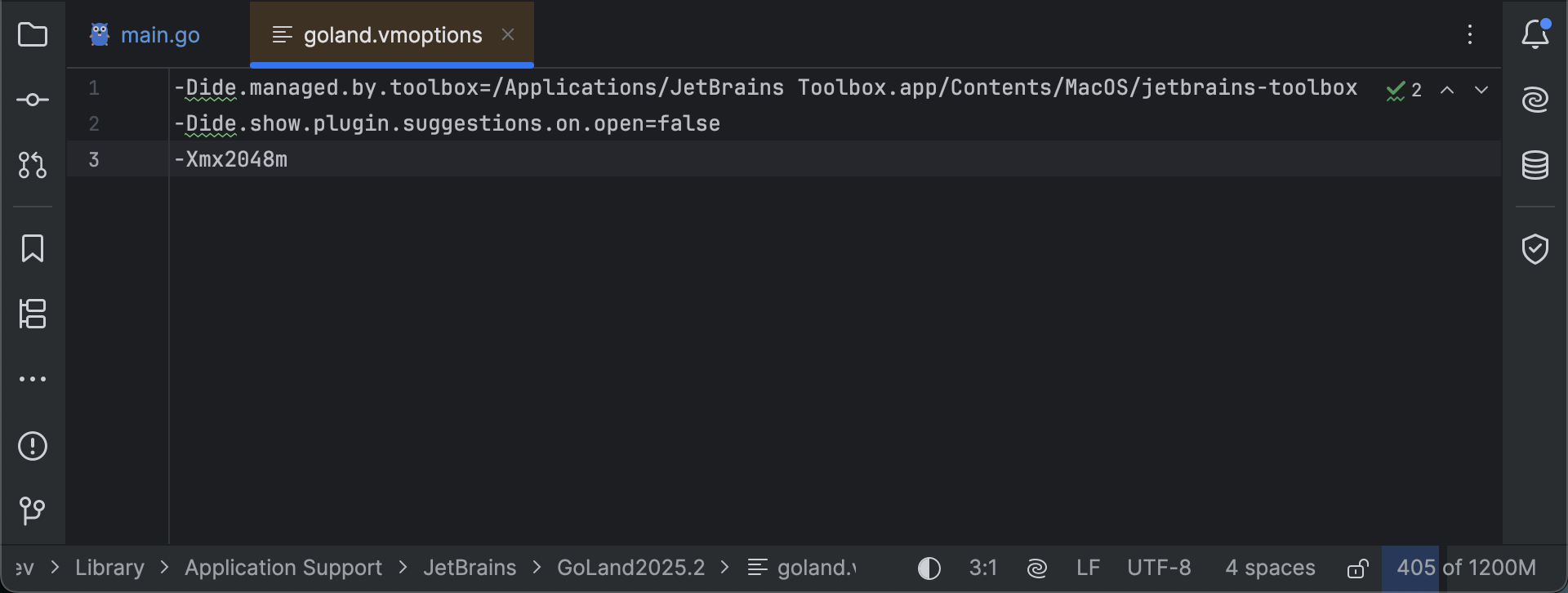
Task: Show more tool windows with the ellipsis icon
Action: click(x=33, y=377)
